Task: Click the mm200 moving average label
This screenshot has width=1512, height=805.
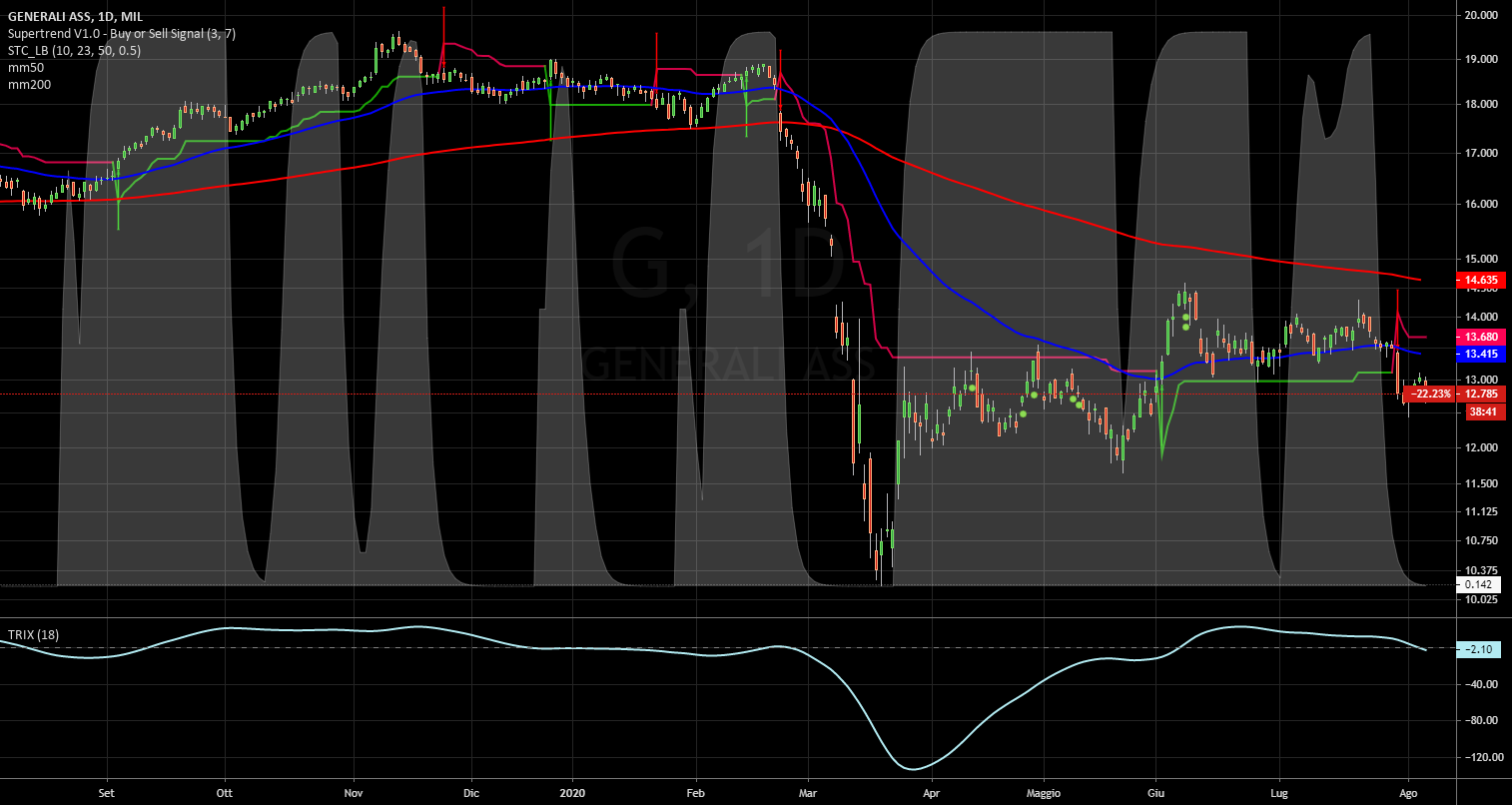Action: pos(29,85)
